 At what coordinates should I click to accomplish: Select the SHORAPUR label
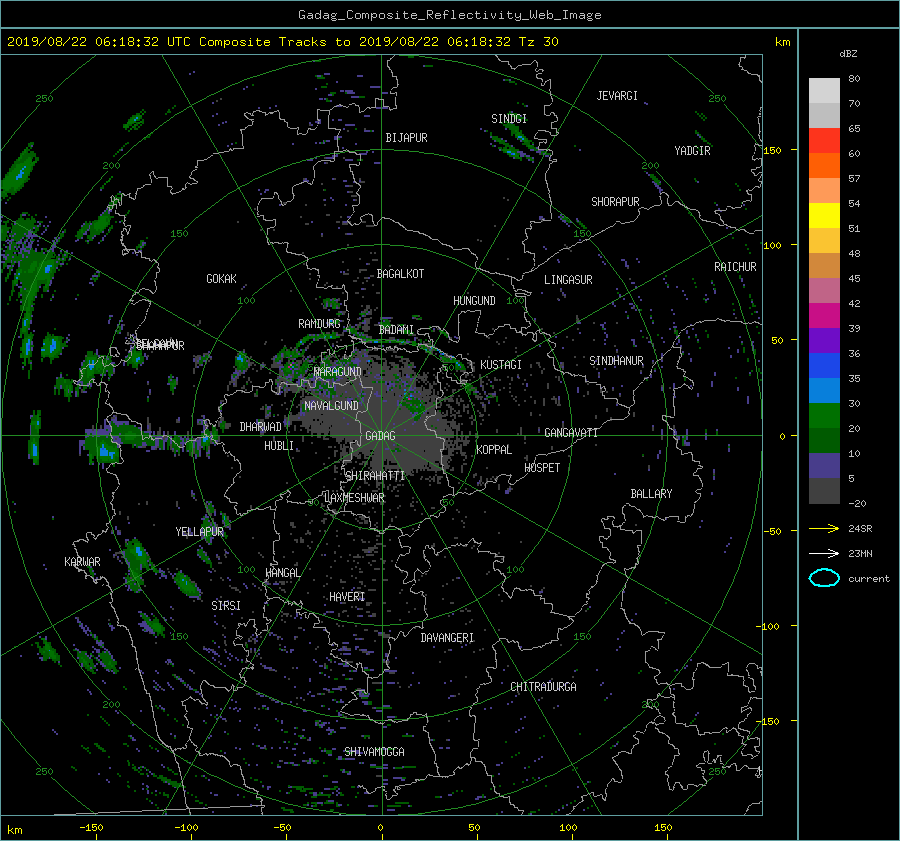(615, 202)
